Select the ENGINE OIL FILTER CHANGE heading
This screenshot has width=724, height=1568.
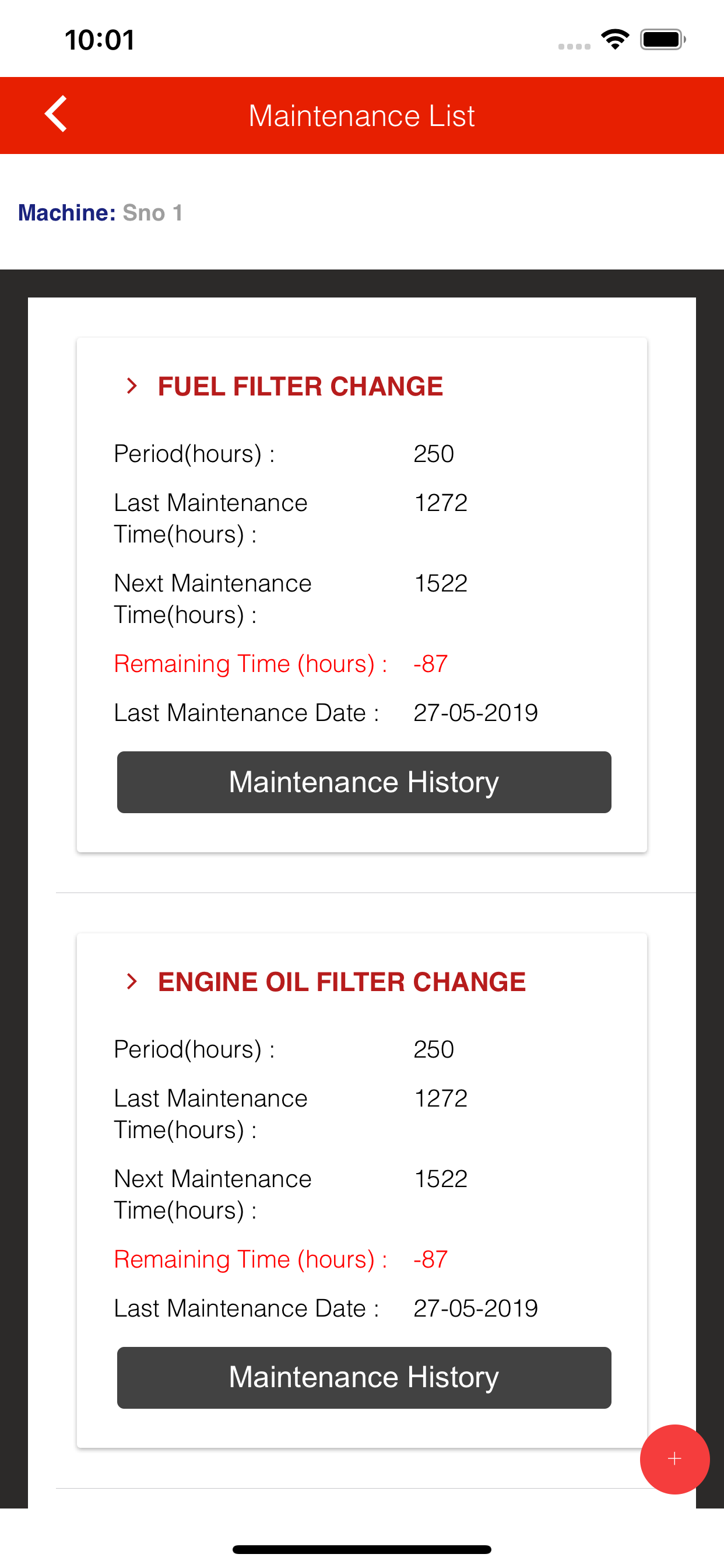tap(342, 982)
